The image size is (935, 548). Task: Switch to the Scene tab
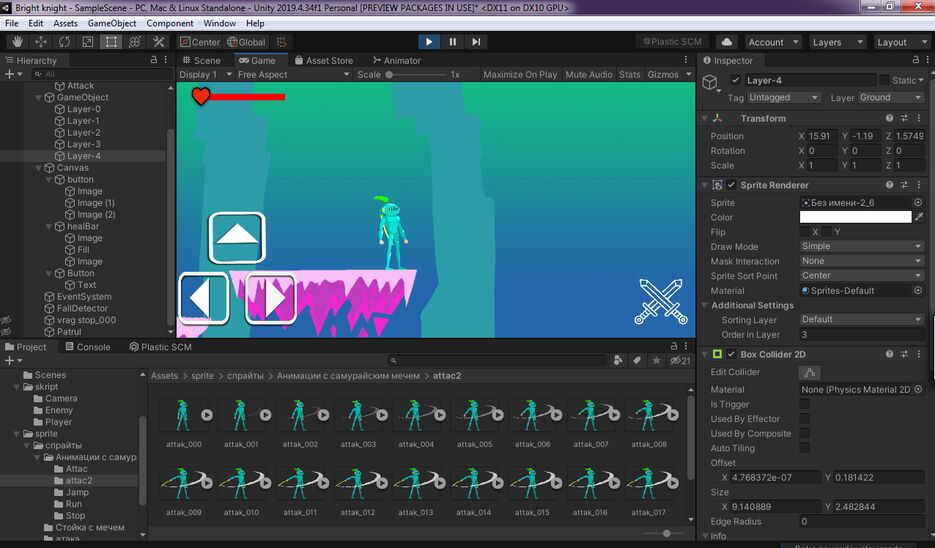click(x=202, y=60)
